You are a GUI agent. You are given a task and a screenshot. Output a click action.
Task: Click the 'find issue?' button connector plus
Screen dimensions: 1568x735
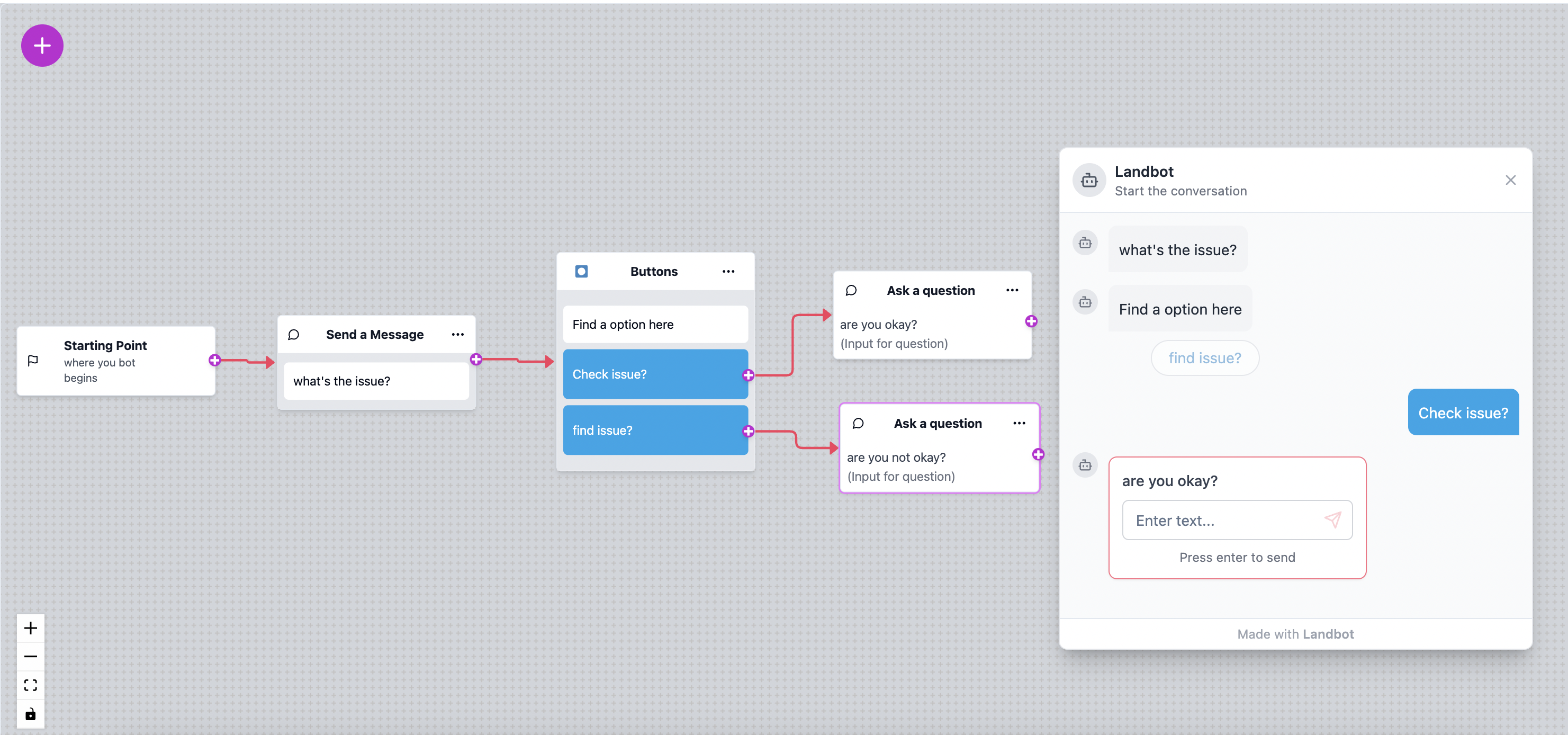click(x=748, y=431)
